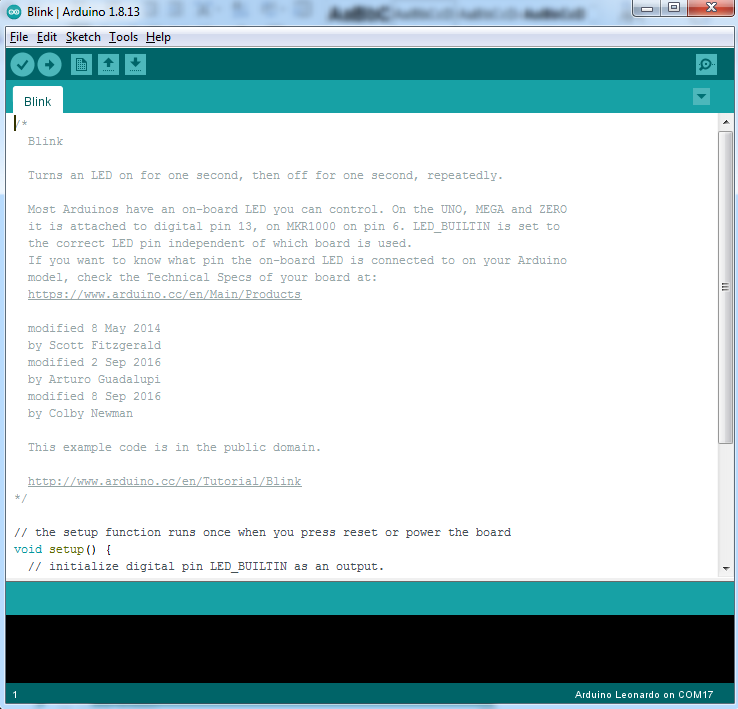Image resolution: width=738 pixels, height=709 pixels.
Task: Expand the tab options dropdown arrow
Action: pos(701,97)
